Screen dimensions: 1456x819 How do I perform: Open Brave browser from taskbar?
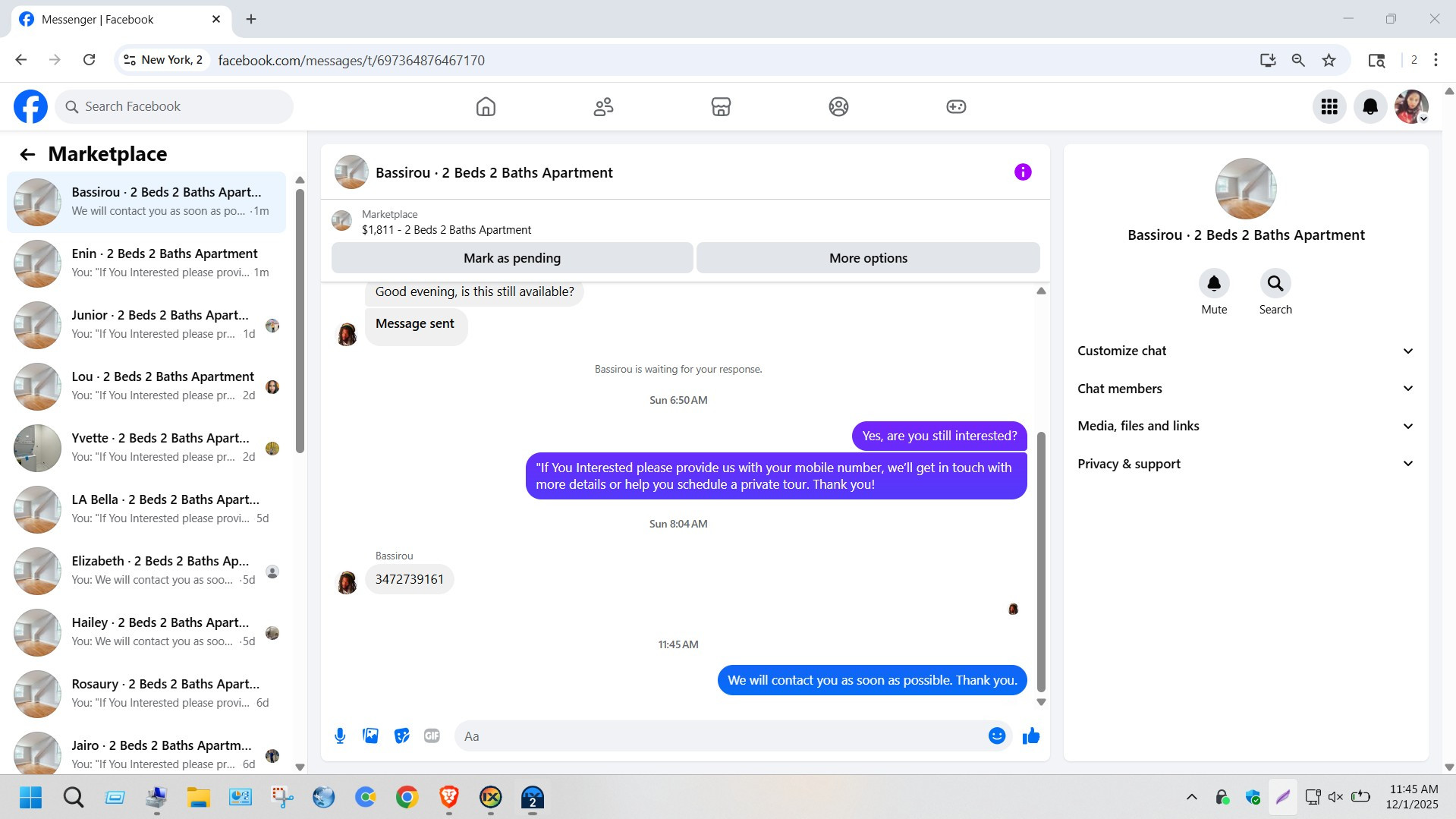click(x=448, y=797)
